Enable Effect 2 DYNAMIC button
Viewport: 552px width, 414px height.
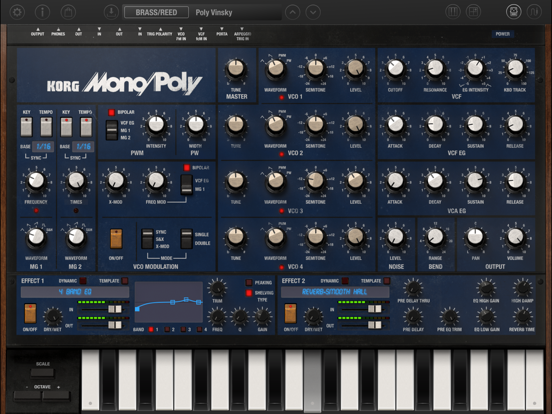pos(345,281)
